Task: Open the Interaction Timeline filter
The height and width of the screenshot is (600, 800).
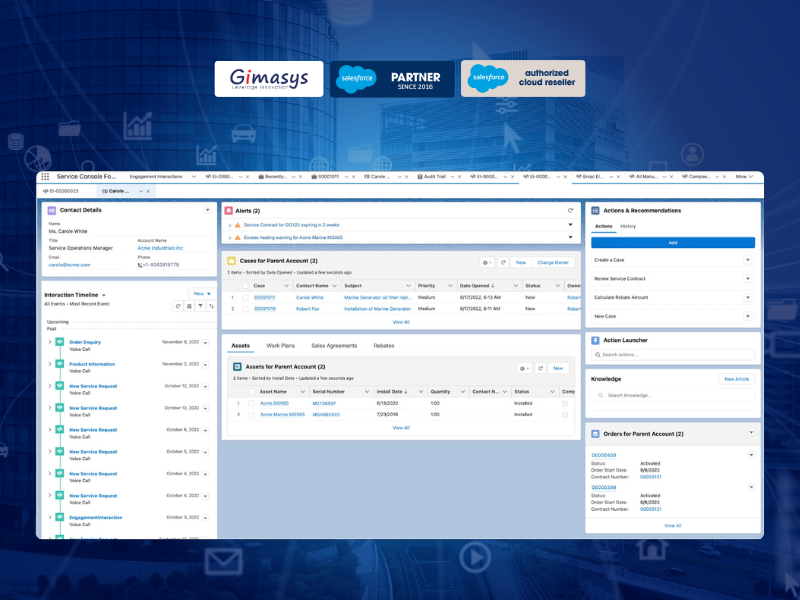Action: 201,306
